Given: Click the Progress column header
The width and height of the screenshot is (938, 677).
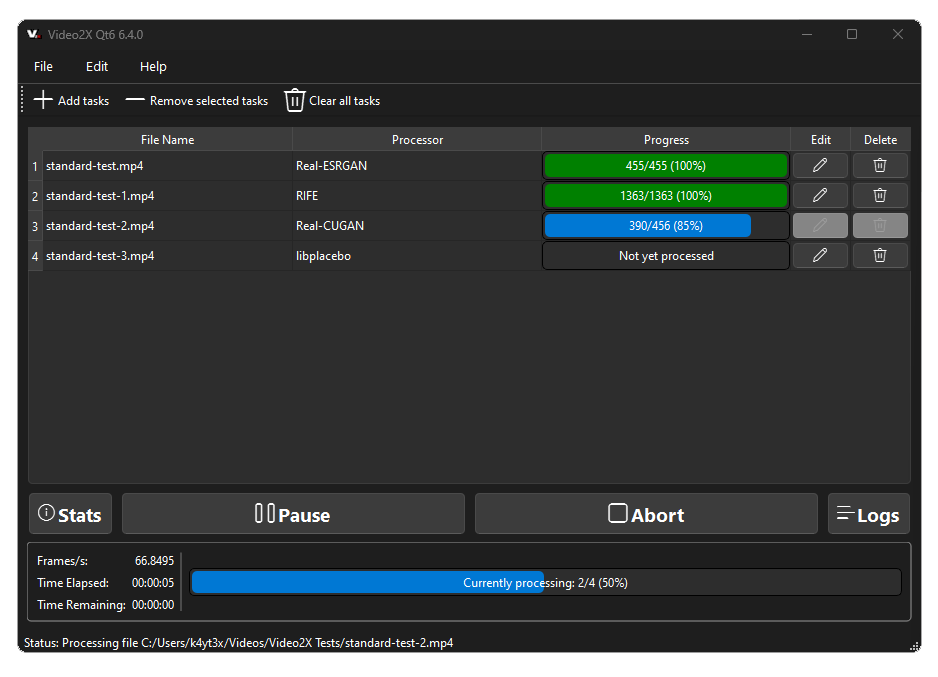Looking at the screenshot, I should click(x=665, y=139).
